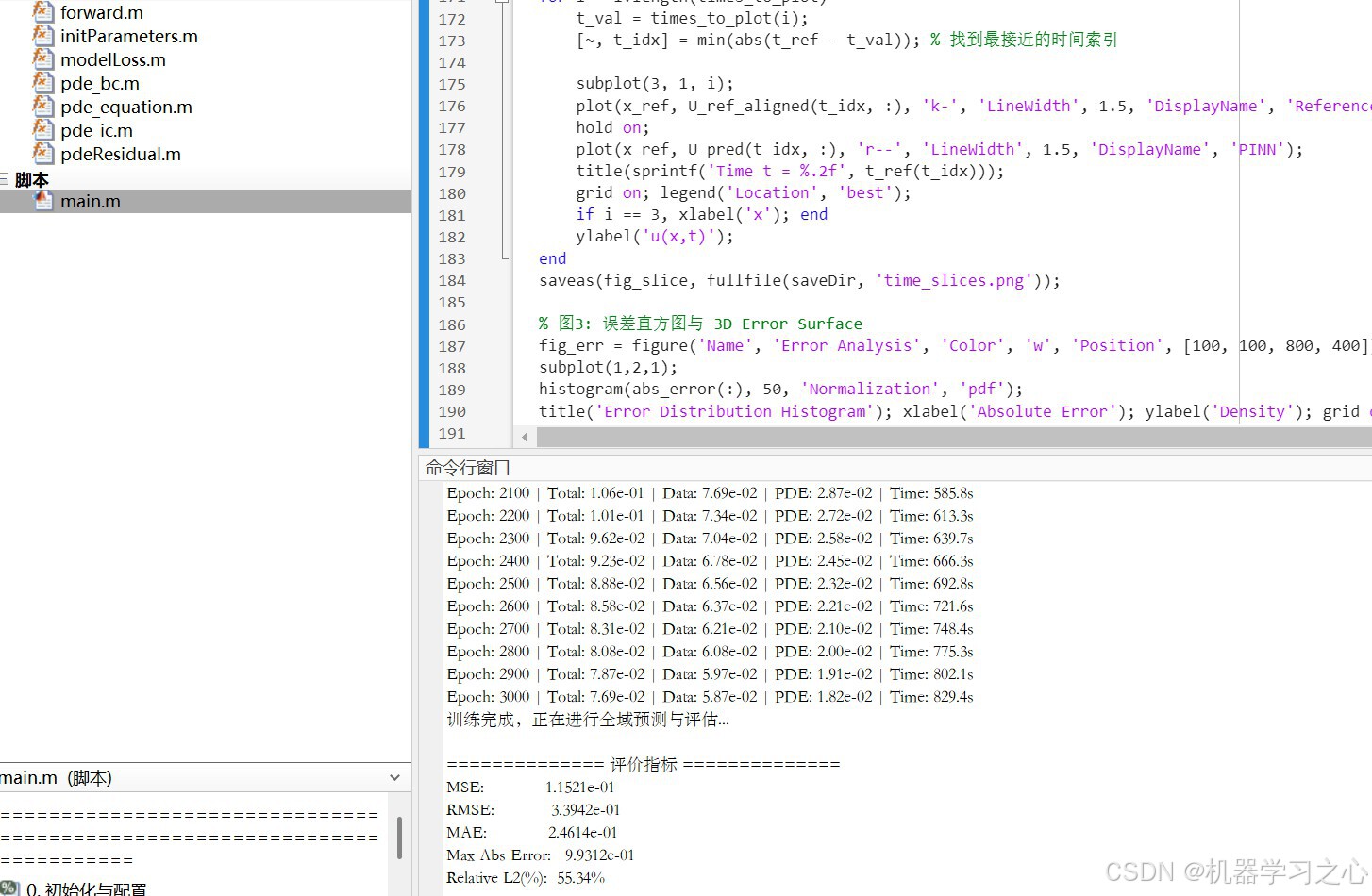Click the pde_ic.m file icon
Screen dimensions: 1372x896
(42, 130)
